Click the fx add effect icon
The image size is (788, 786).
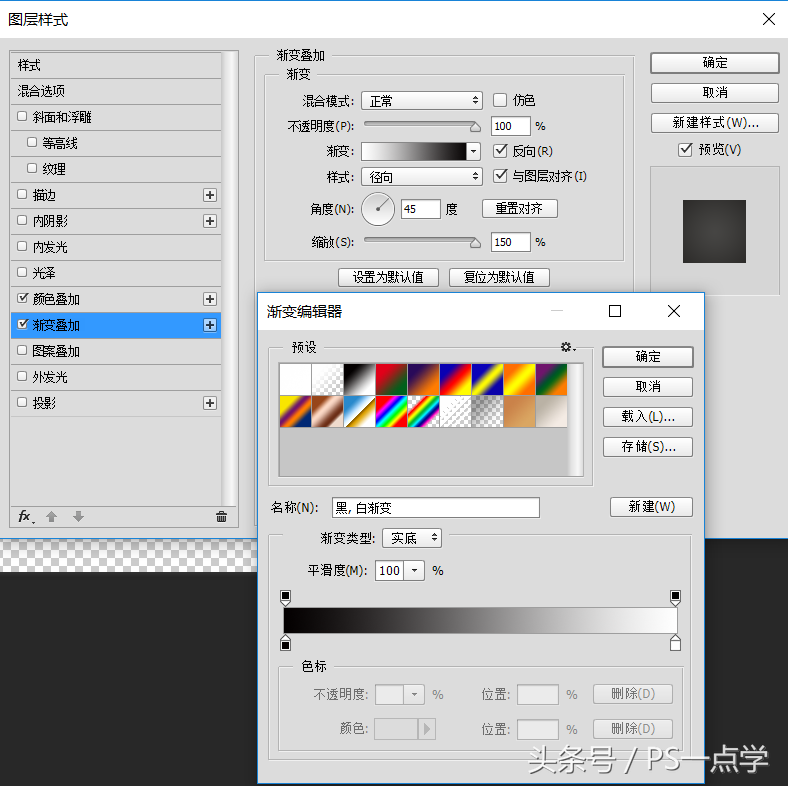click(26, 516)
